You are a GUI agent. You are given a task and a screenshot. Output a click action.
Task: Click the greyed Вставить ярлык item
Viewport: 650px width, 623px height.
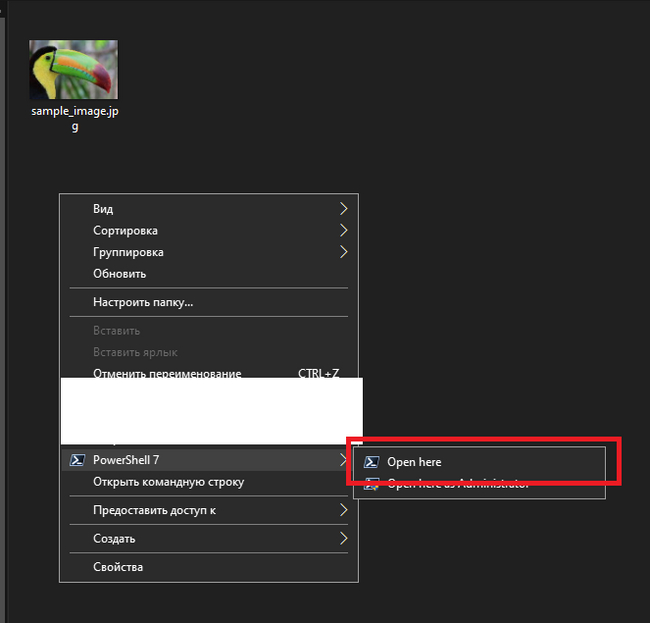209,352
